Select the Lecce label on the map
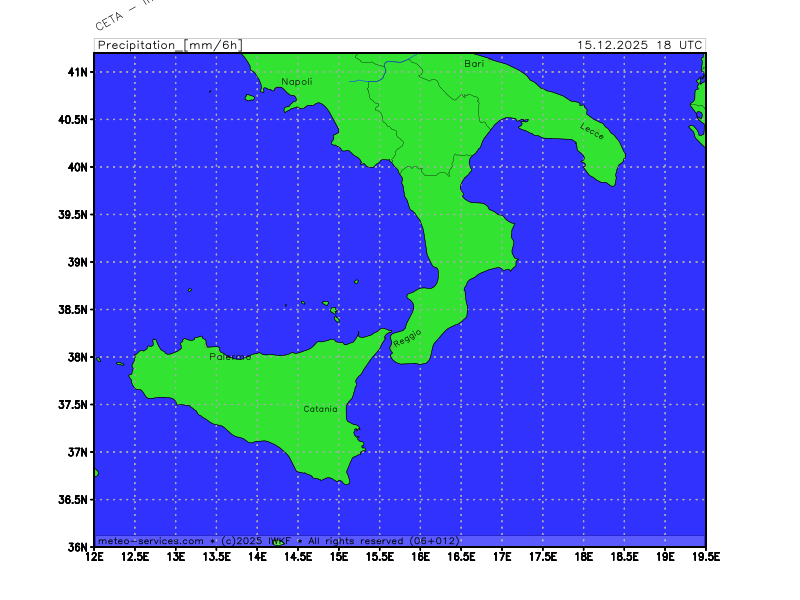Viewport: 800px width, 600px height. coord(592,130)
